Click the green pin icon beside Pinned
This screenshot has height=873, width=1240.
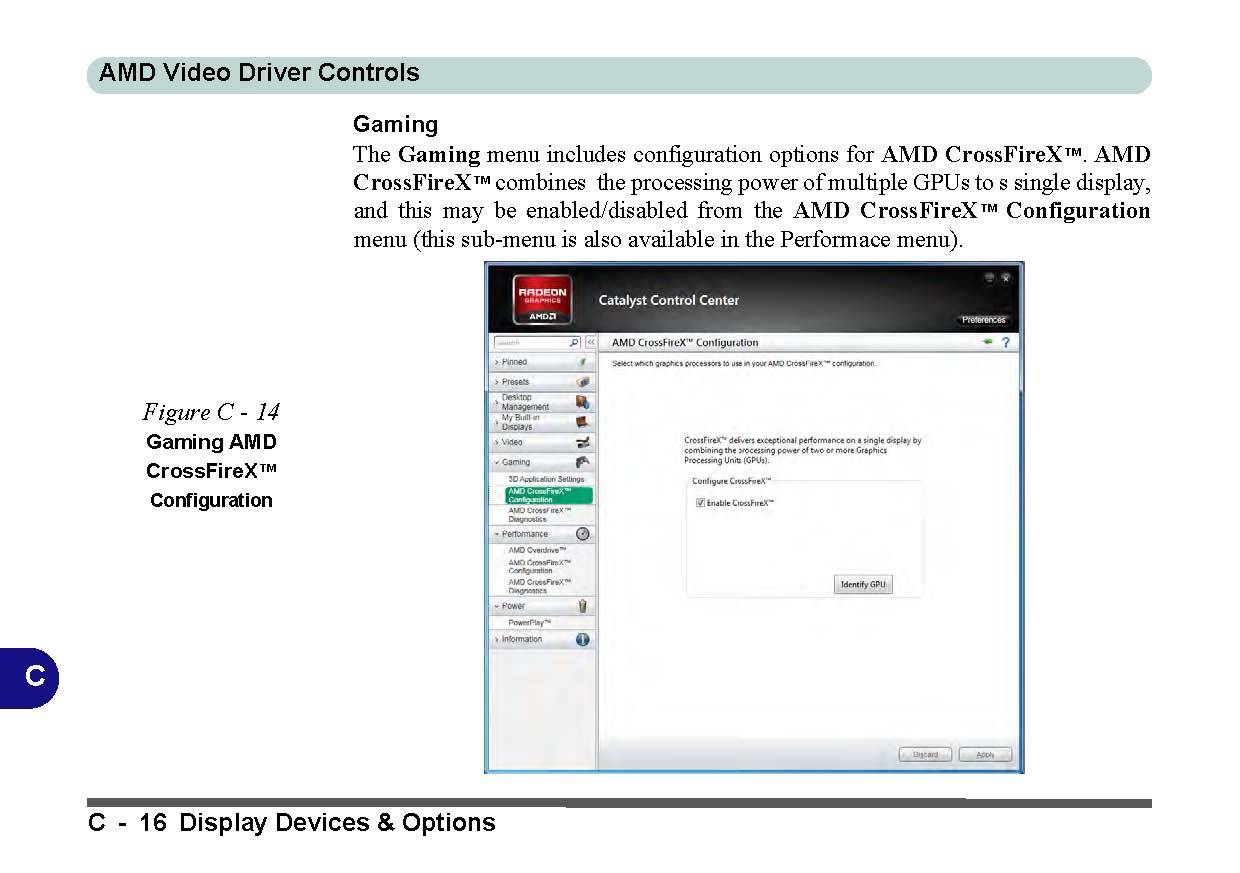[x=582, y=362]
